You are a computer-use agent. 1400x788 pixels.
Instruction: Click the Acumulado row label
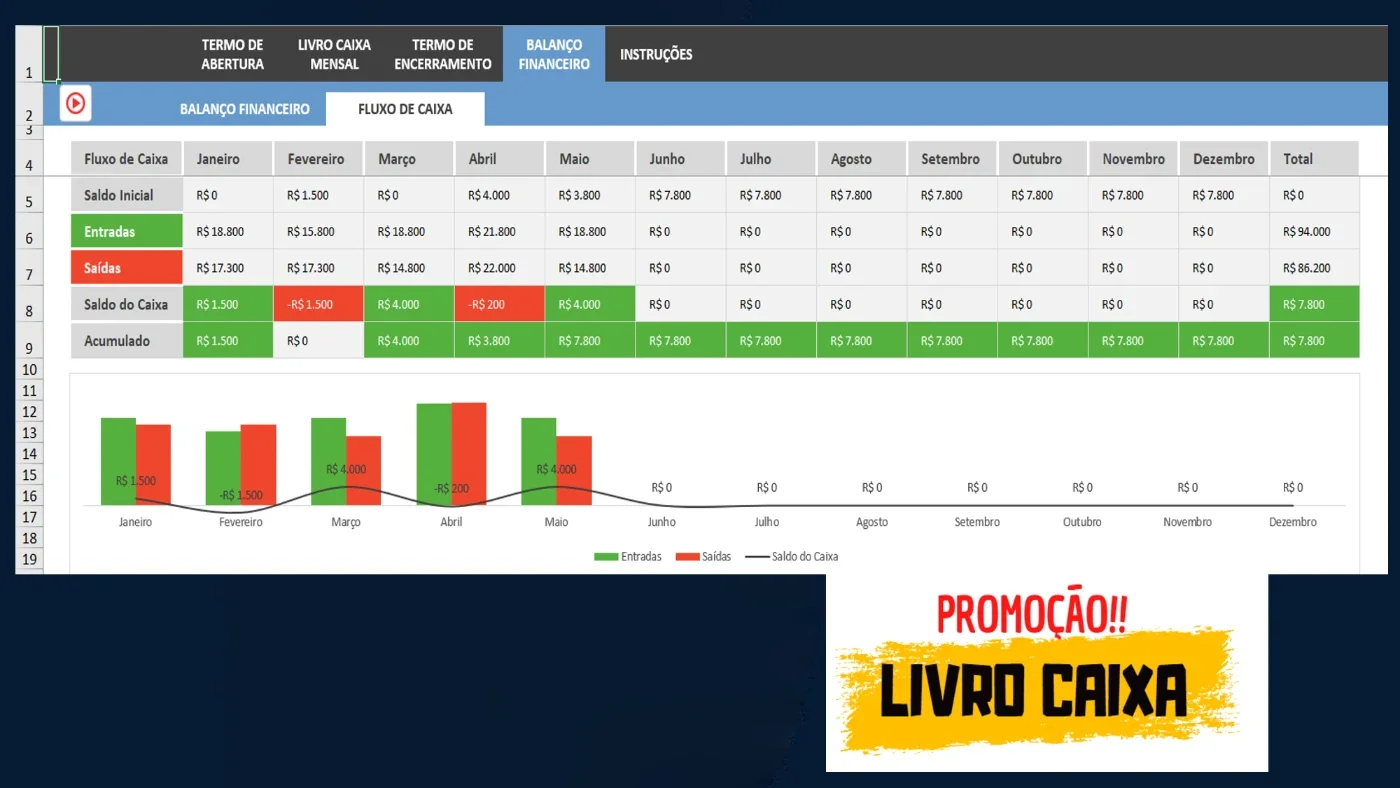(126, 340)
